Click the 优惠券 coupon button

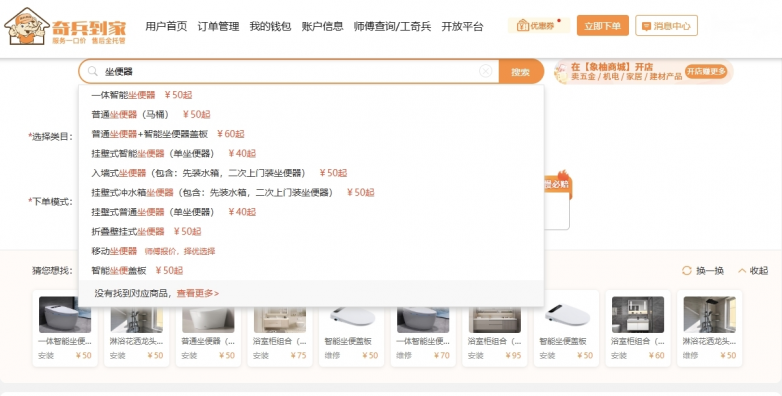539,25
